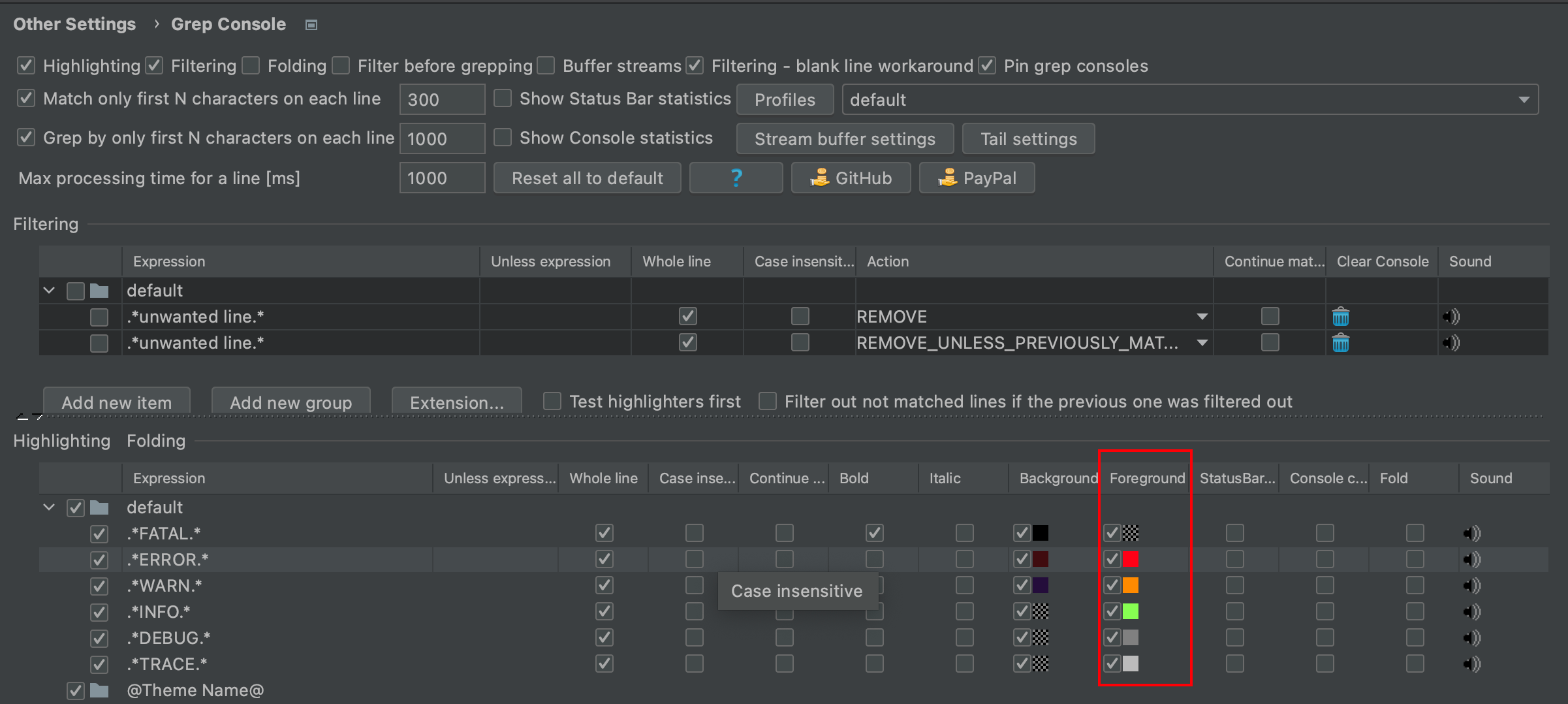The width and height of the screenshot is (1568, 704).
Task: Click Other Settings in the breadcrumb
Action: pos(74,24)
